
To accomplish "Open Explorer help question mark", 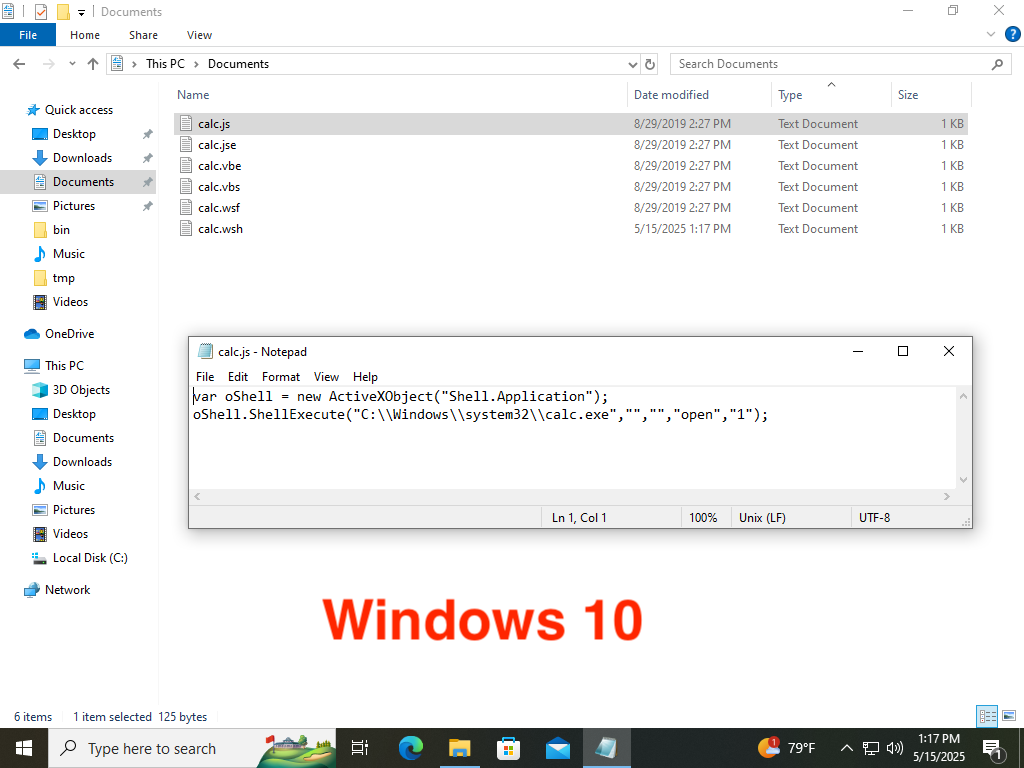I will click(1012, 35).
